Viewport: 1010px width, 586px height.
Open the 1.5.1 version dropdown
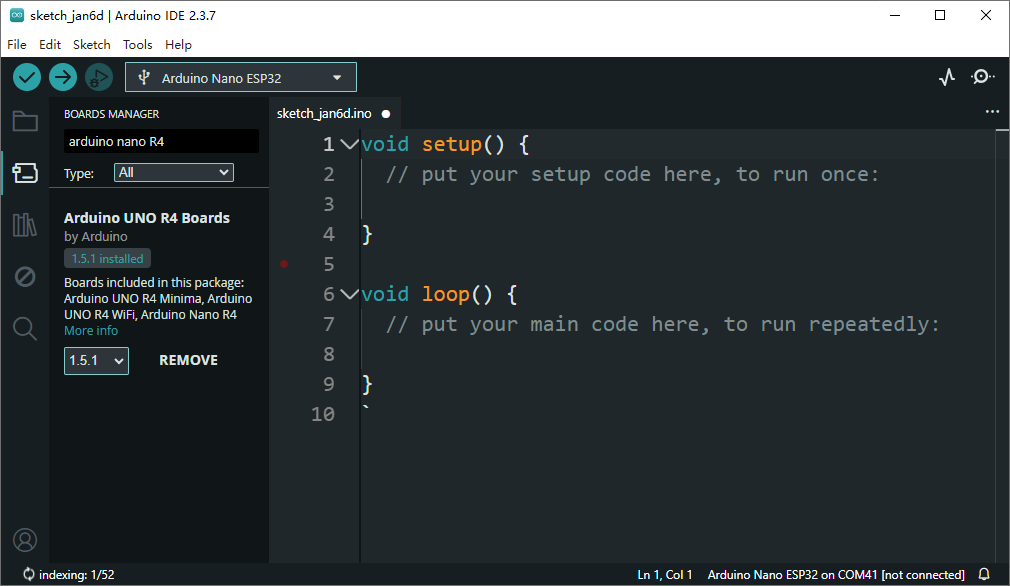(96, 360)
